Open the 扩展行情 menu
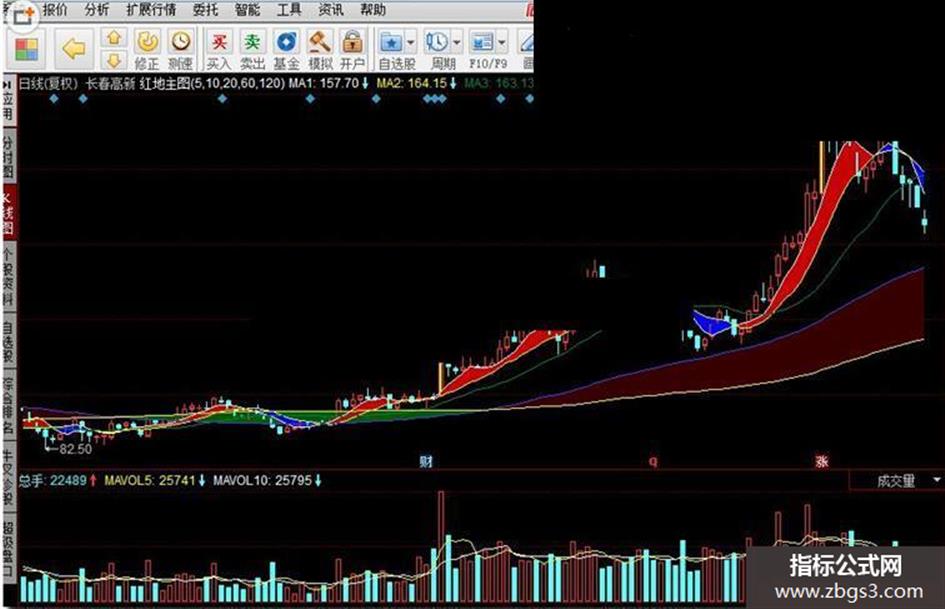This screenshot has height=609, width=945. point(151,10)
